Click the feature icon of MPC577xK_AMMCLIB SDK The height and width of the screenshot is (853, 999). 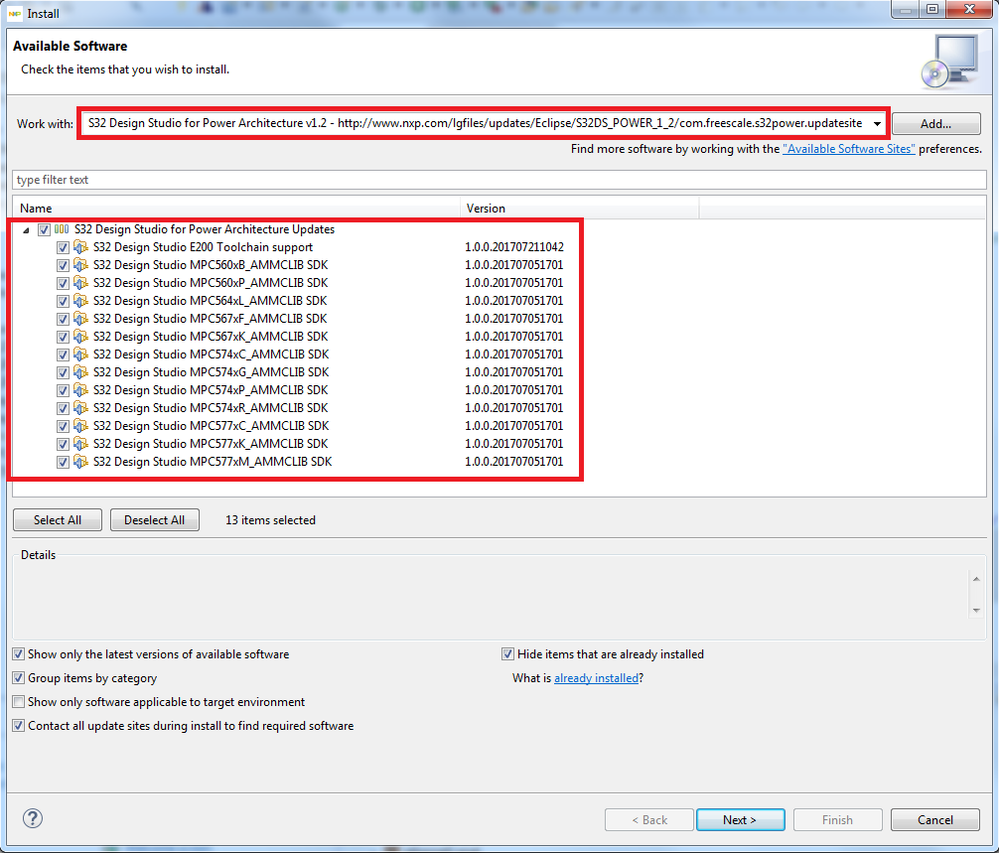(81, 443)
